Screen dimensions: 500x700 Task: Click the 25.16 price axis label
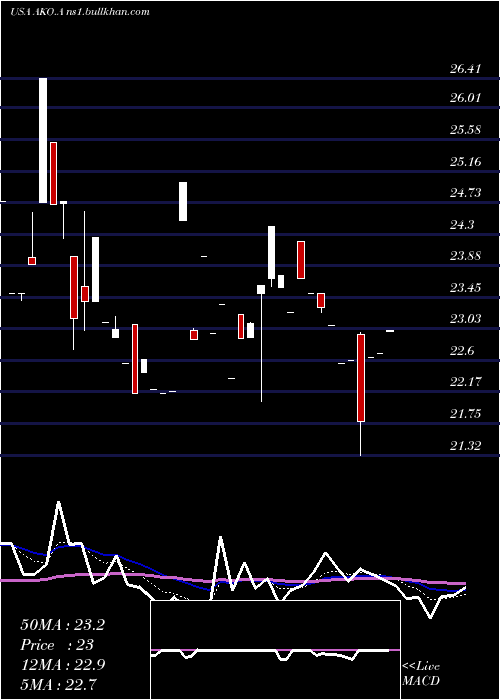[x=466, y=161]
